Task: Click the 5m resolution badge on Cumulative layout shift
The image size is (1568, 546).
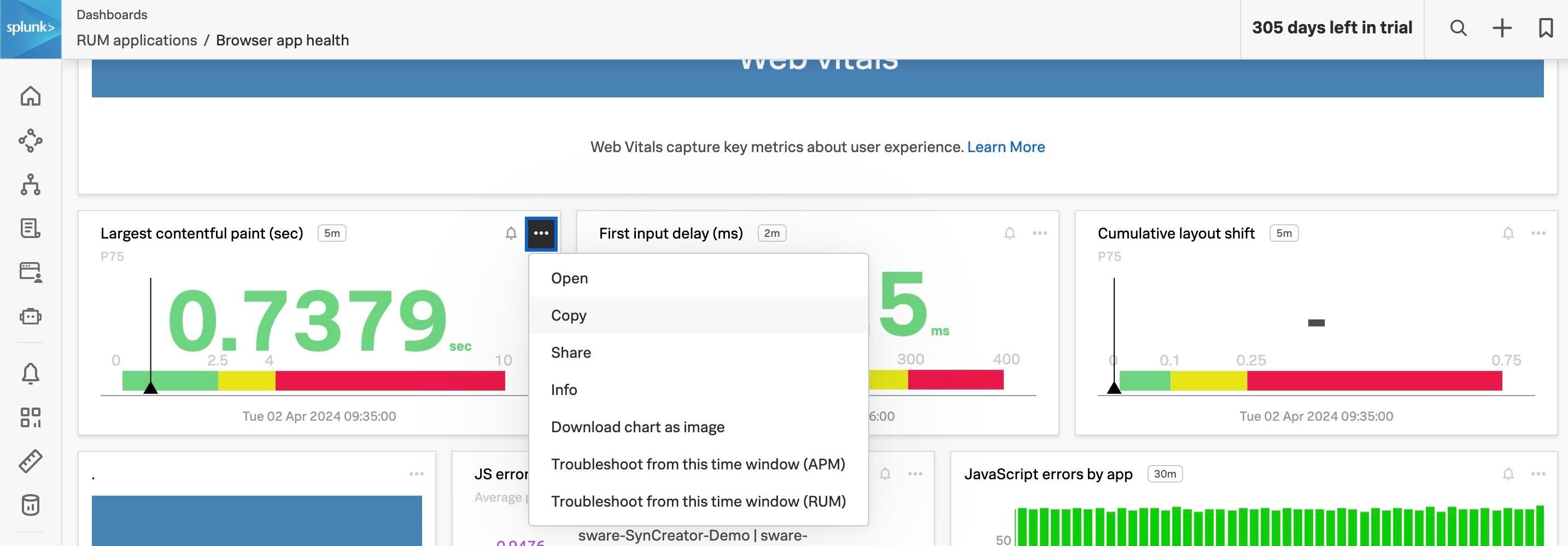Action: (x=1284, y=234)
